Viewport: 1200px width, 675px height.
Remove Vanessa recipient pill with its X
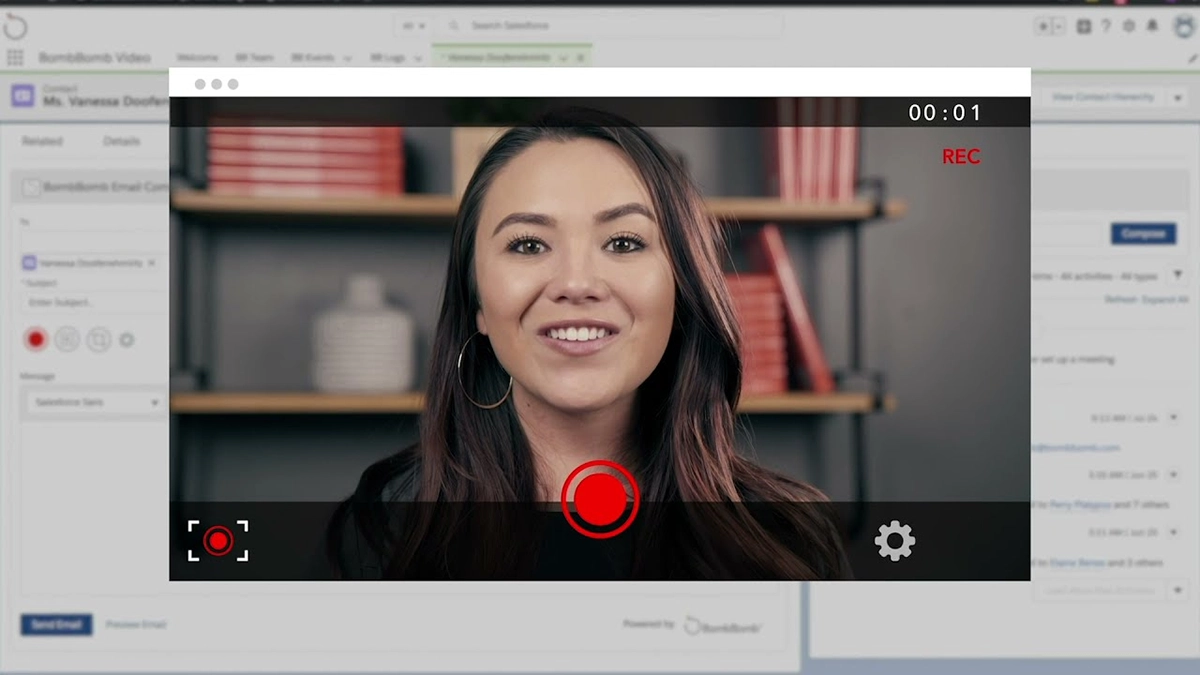click(x=151, y=263)
